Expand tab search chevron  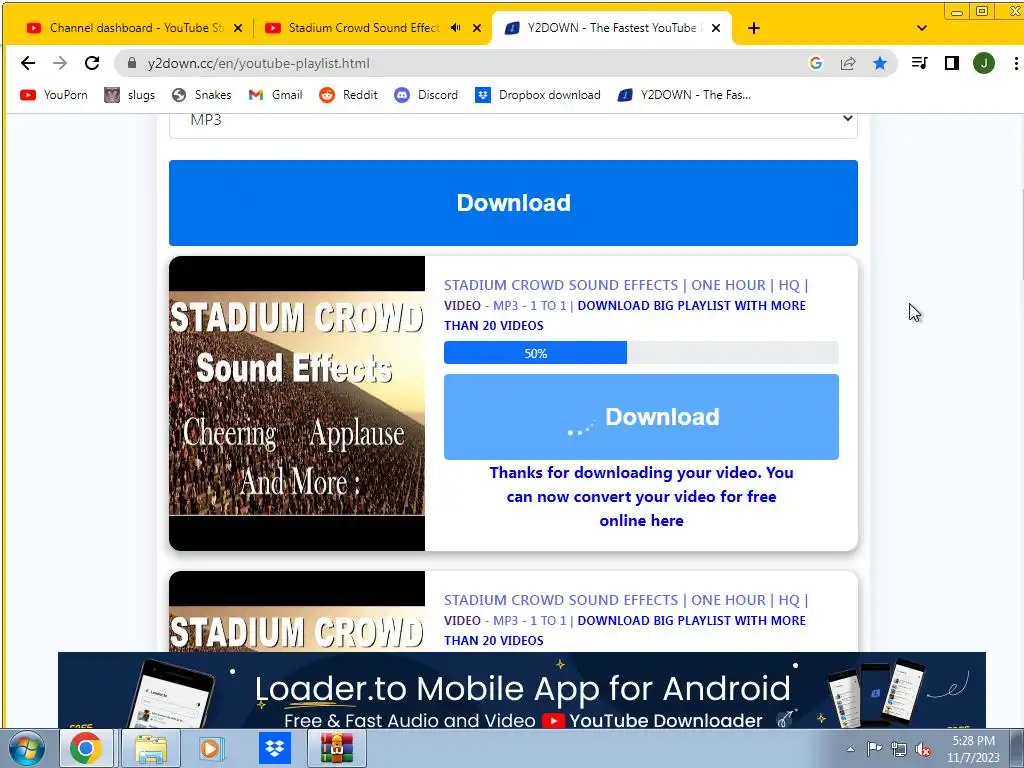(x=921, y=28)
